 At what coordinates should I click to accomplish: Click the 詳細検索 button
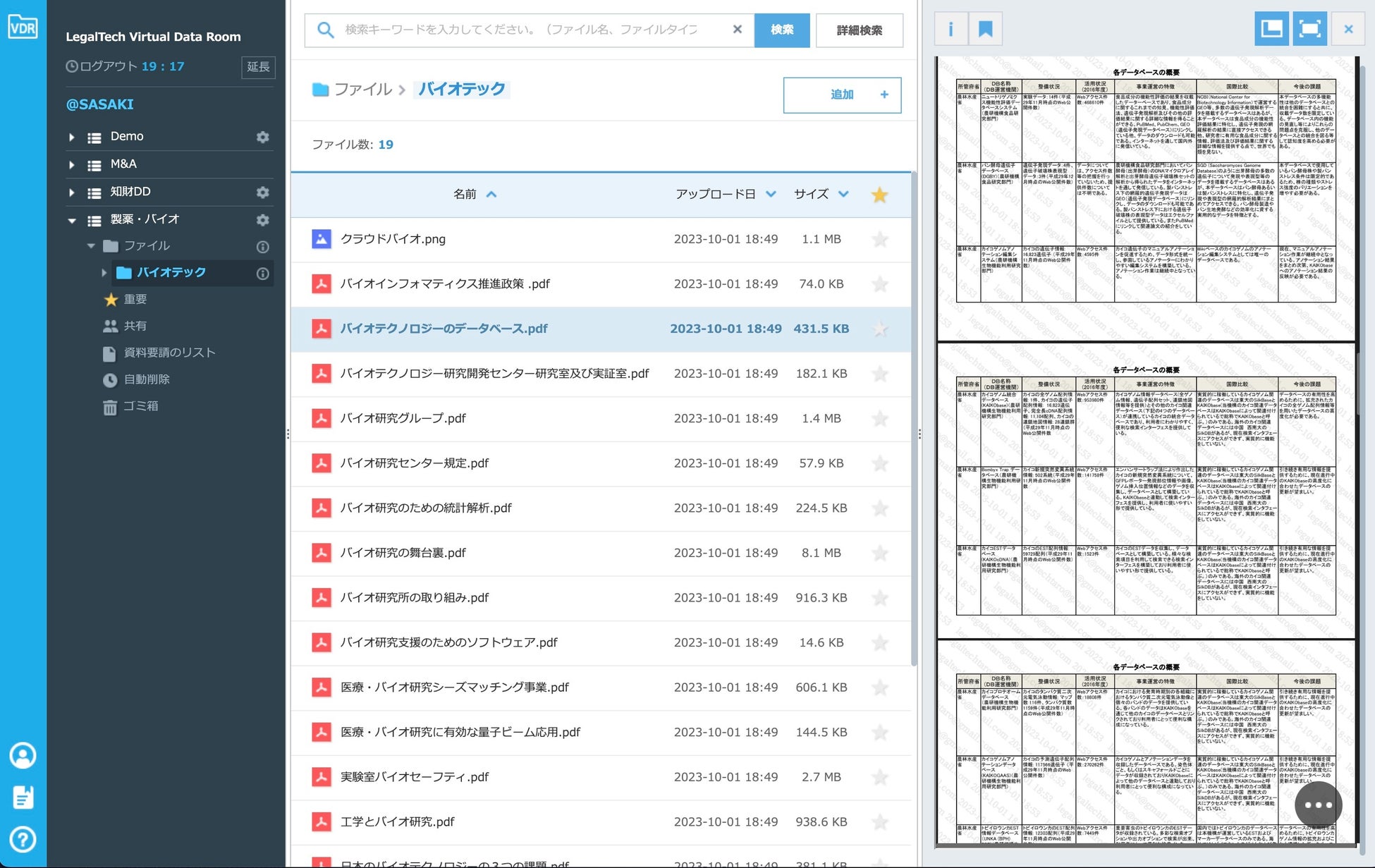coord(859,30)
